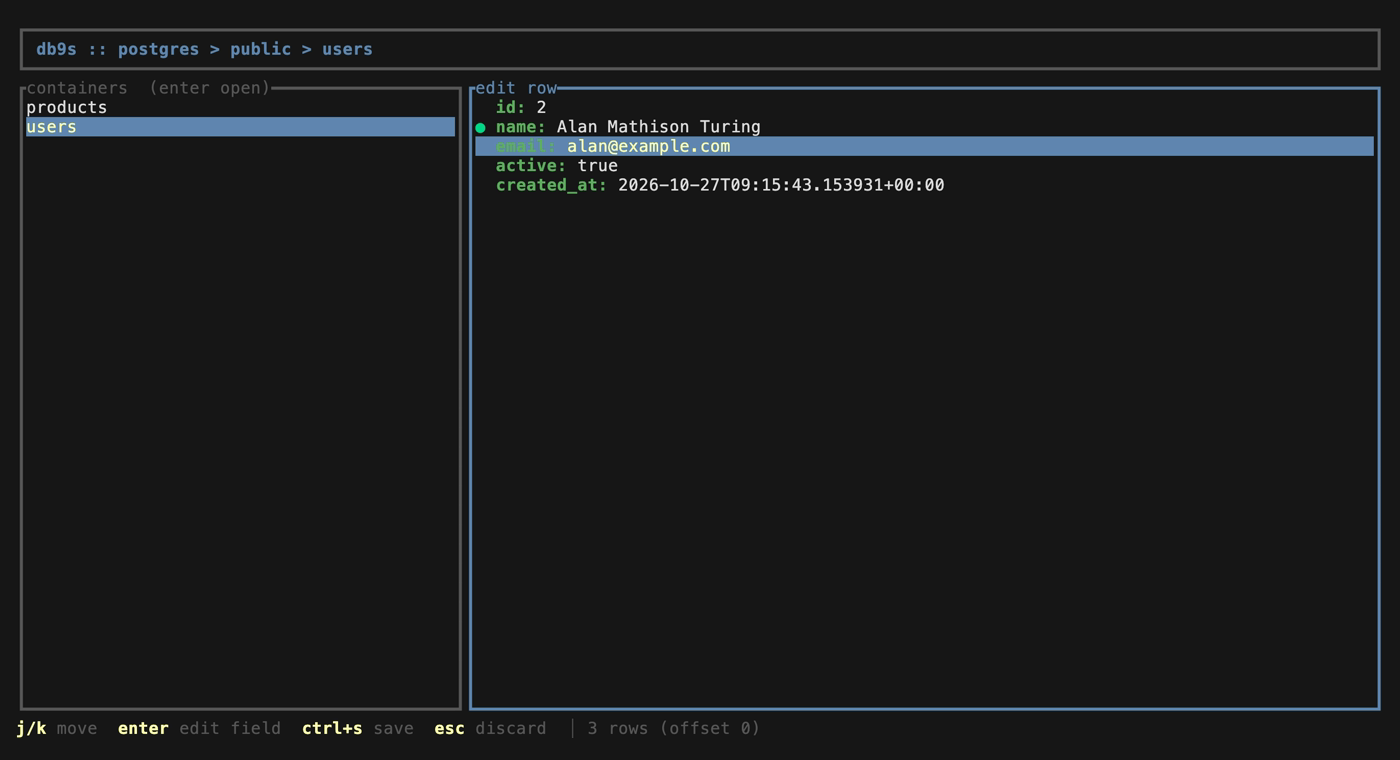Click the email field label
Image resolution: width=1400 pixels, height=760 pixels.
(x=526, y=146)
